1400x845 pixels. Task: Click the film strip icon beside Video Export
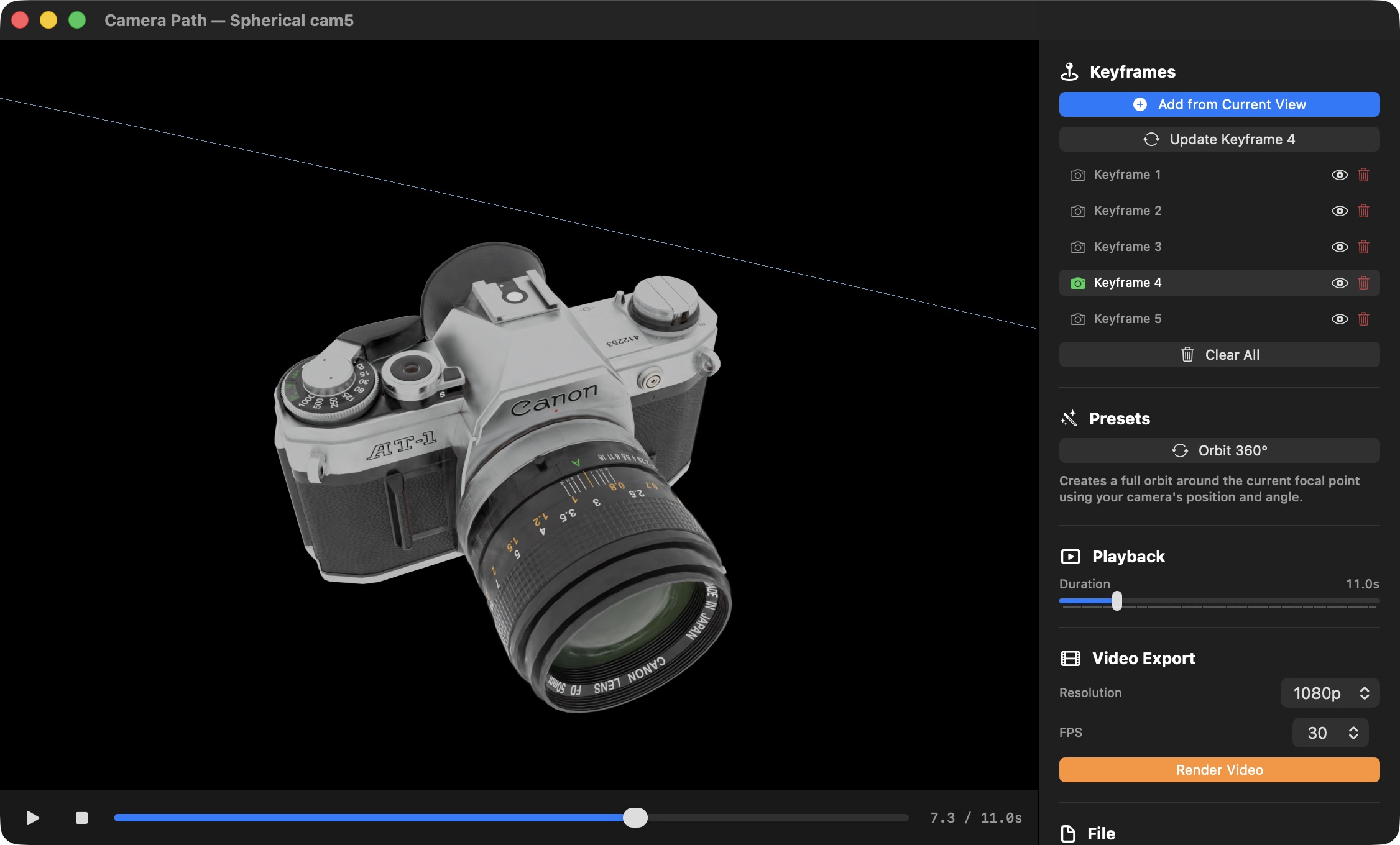[x=1071, y=658]
